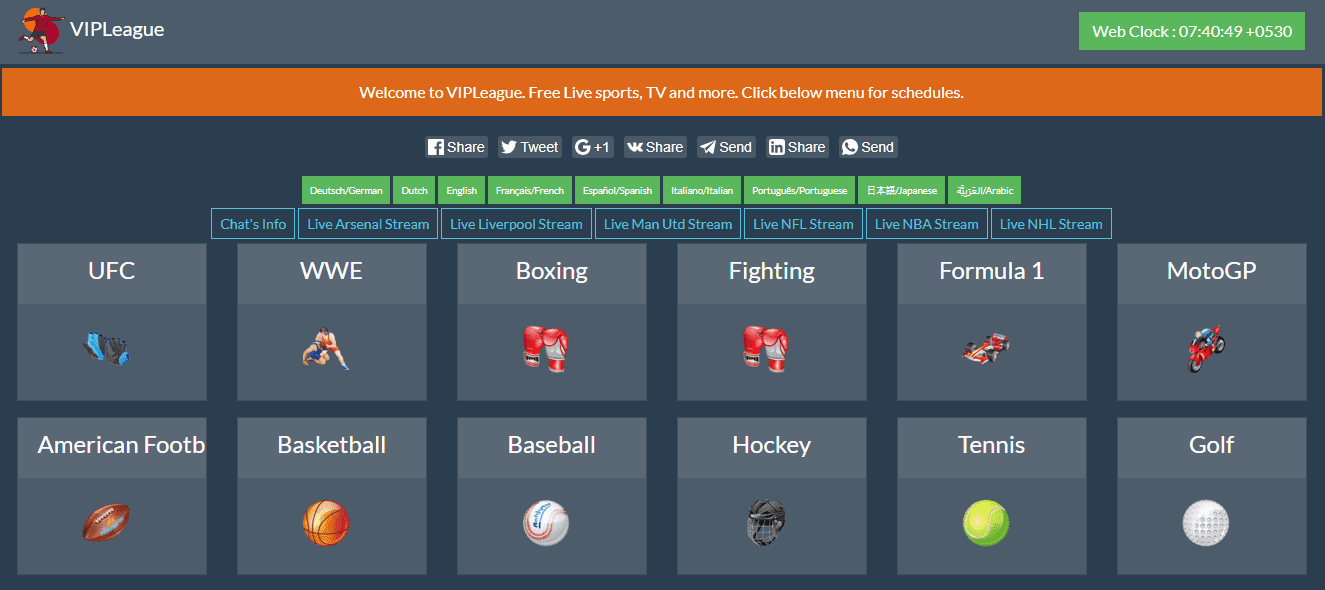The image size is (1325, 590).
Task: Open the Formula 1 race car icon
Action: point(986,349)
